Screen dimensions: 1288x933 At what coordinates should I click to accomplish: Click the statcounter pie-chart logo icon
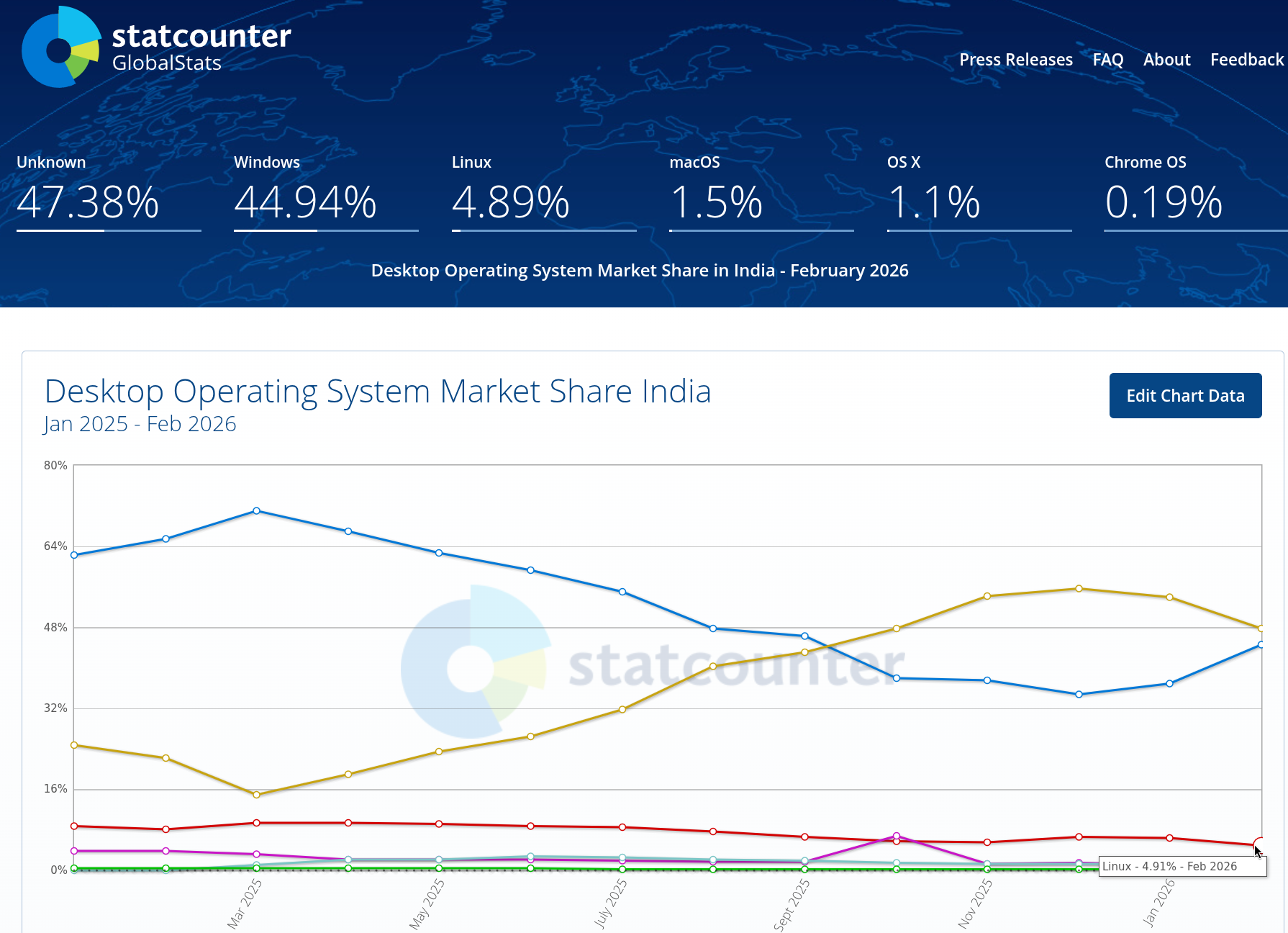(61, 48)
